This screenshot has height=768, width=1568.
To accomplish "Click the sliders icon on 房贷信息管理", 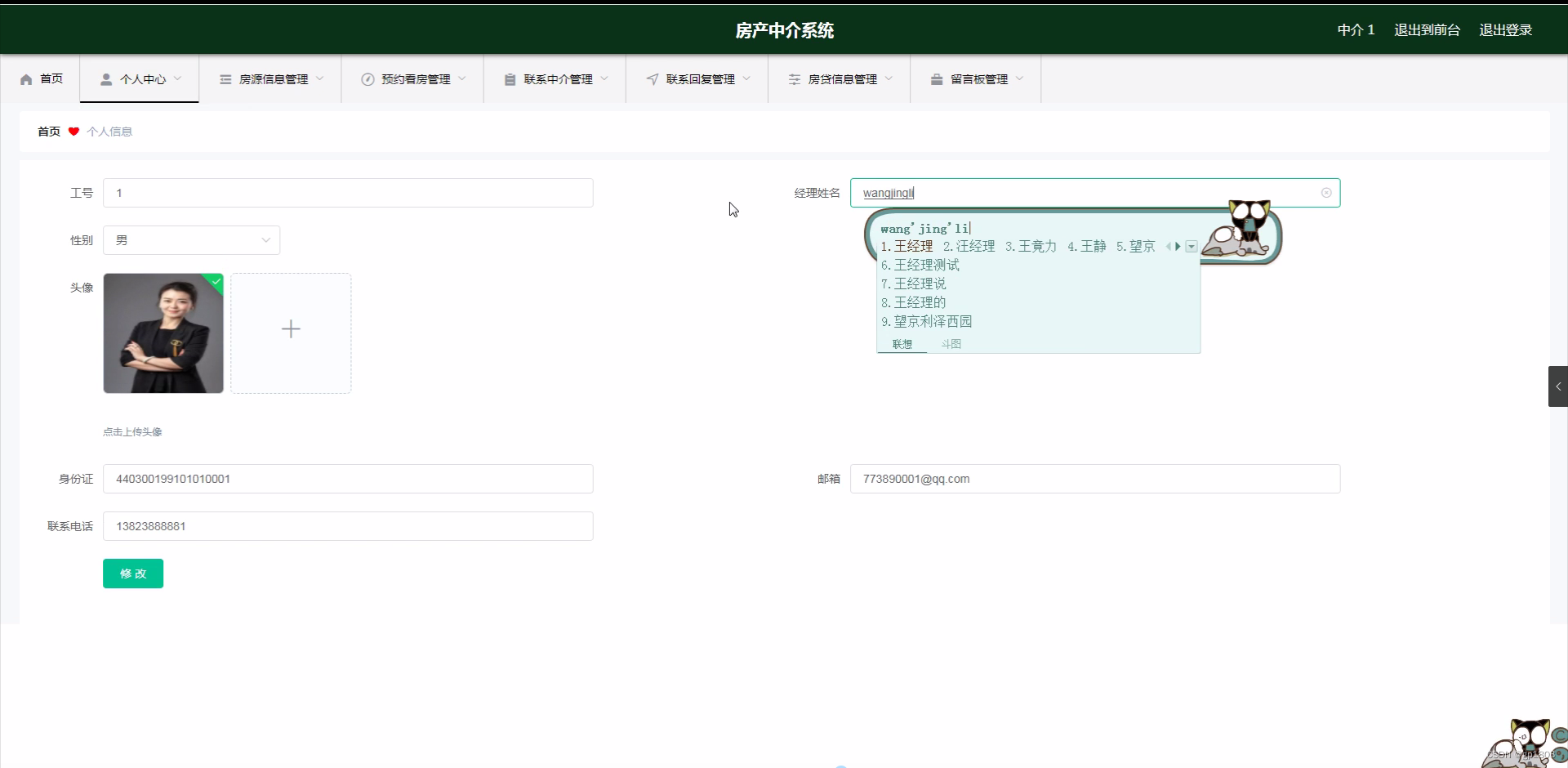I will pyautogui.click(x=795, y=78).
